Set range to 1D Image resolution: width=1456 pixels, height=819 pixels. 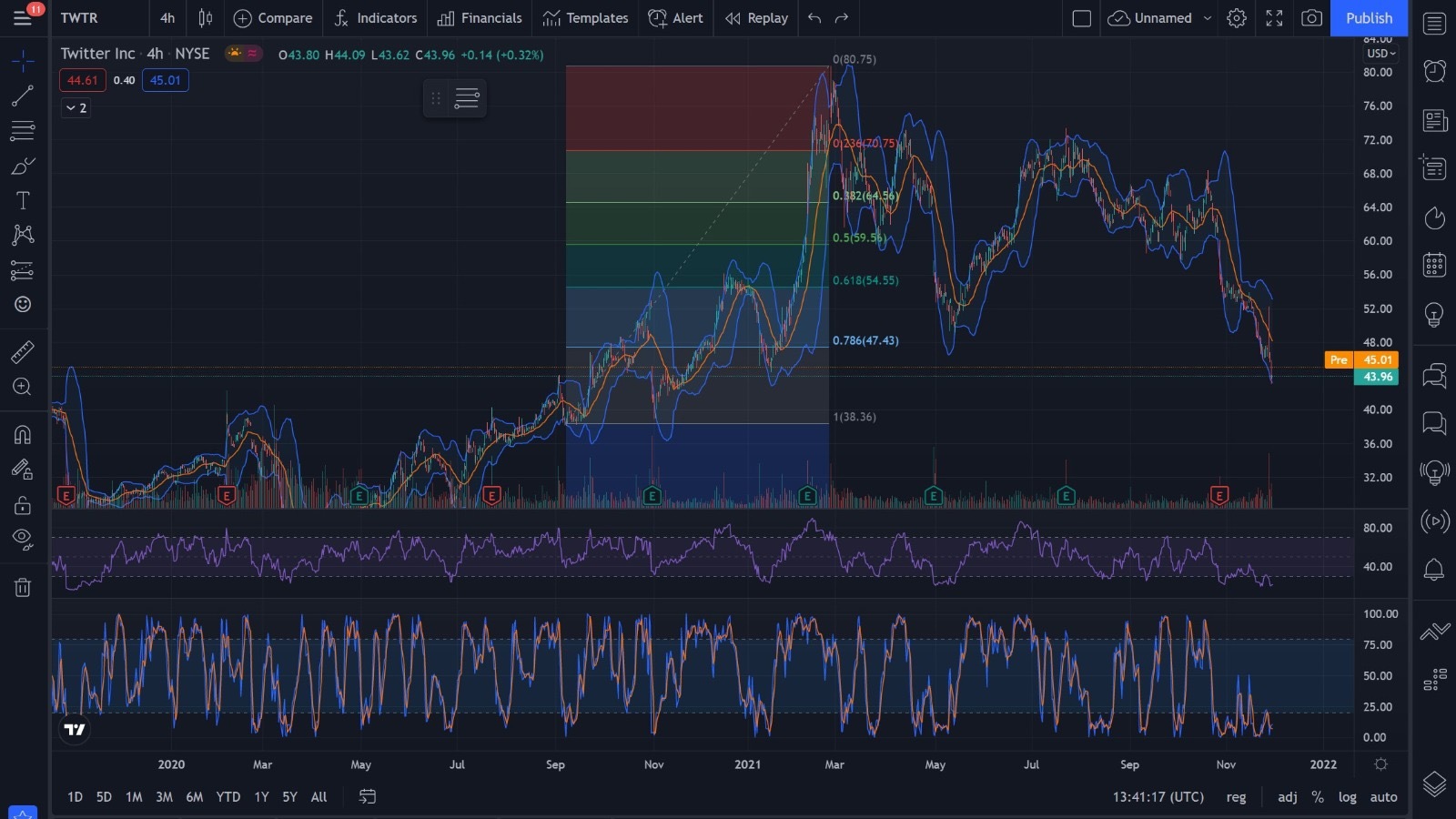click(75, 797)
